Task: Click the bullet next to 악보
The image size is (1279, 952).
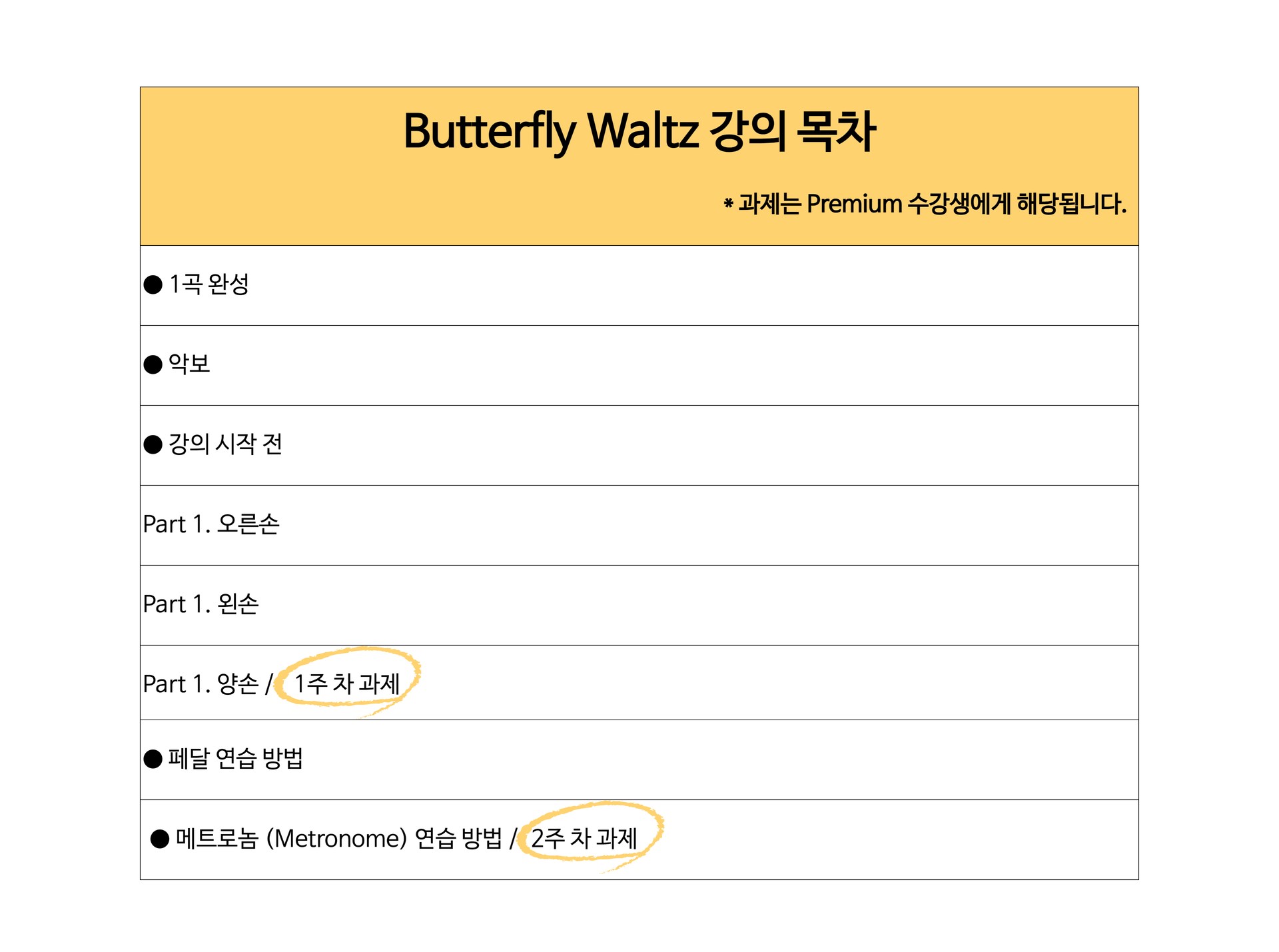Action: click(x=153, y=365)
